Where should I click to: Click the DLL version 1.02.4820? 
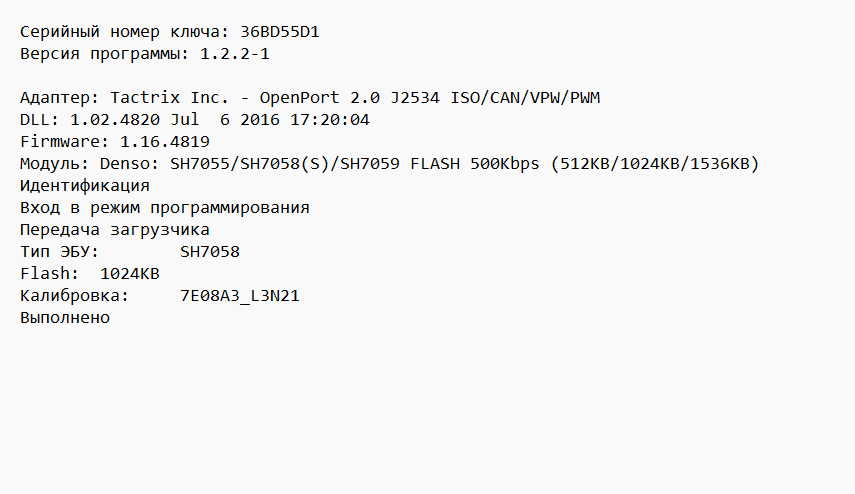tap(109, 120)
